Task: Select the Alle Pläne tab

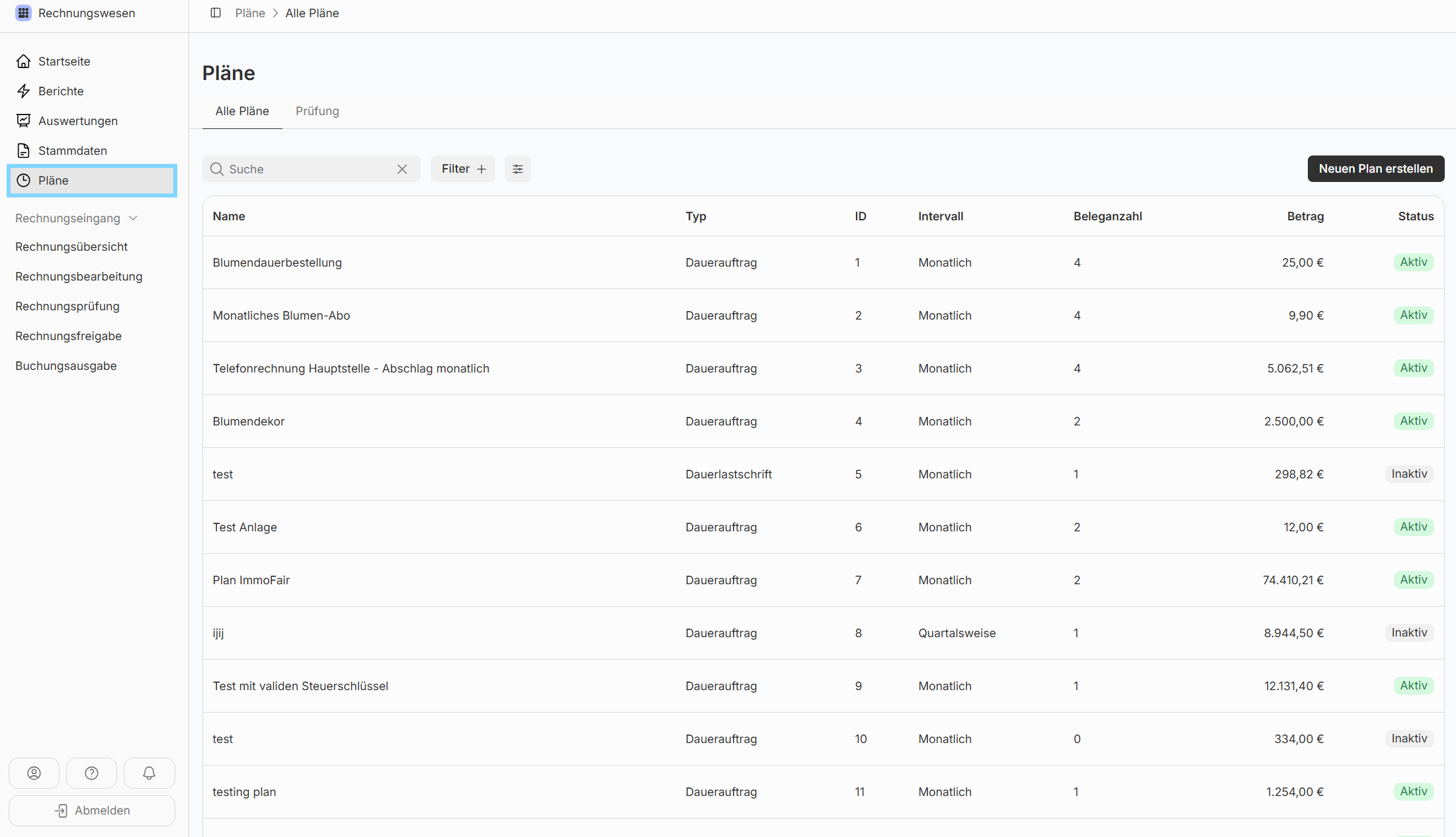Action: click(x=242, y=111)
